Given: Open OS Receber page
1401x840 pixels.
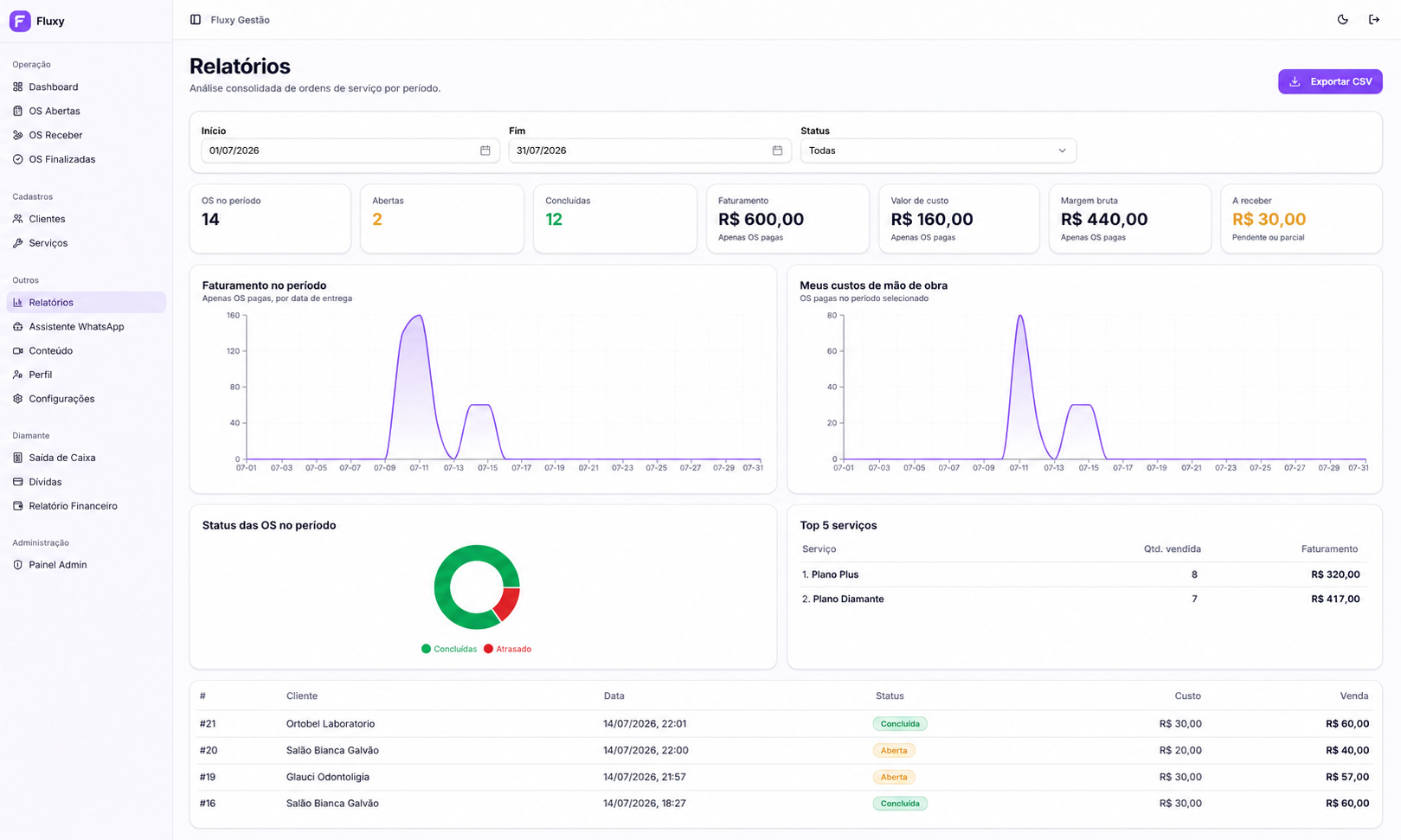Looking at the screenshot, I should [87, 135].
